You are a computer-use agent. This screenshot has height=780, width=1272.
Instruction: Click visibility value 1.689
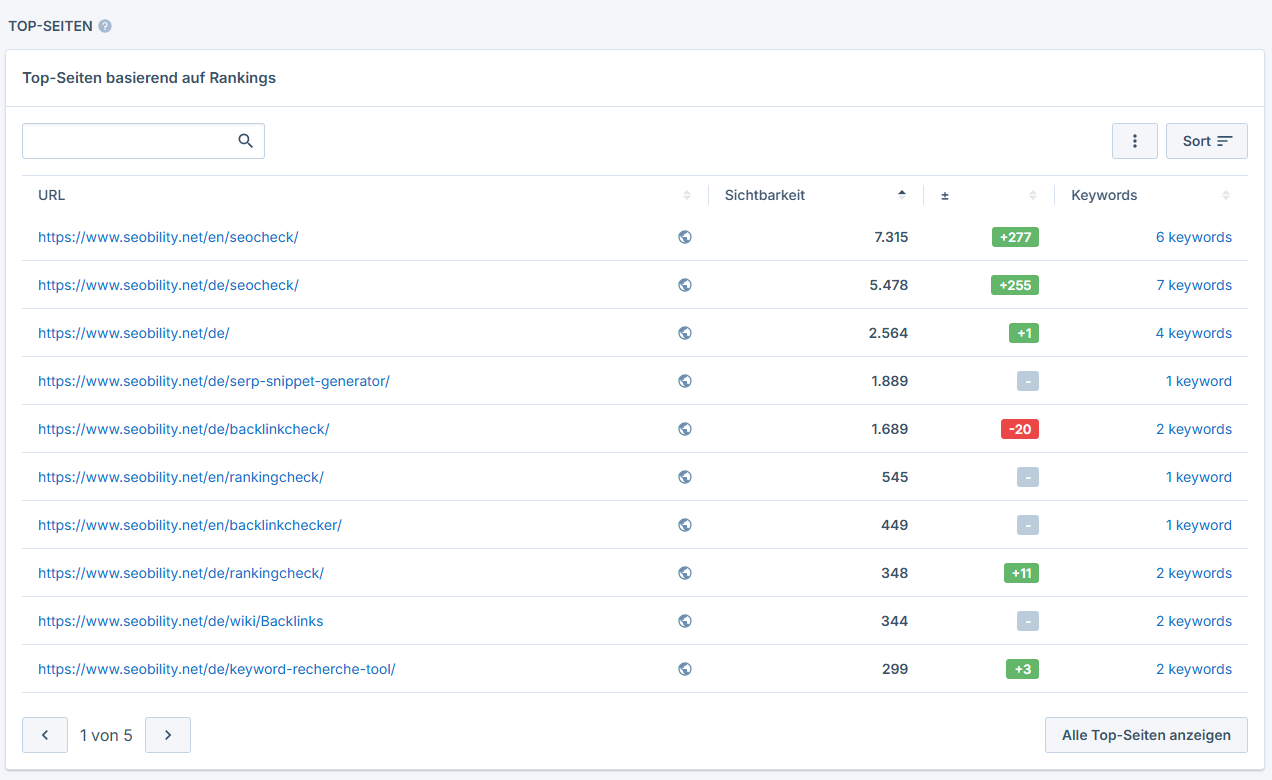[x=890, y=429]
